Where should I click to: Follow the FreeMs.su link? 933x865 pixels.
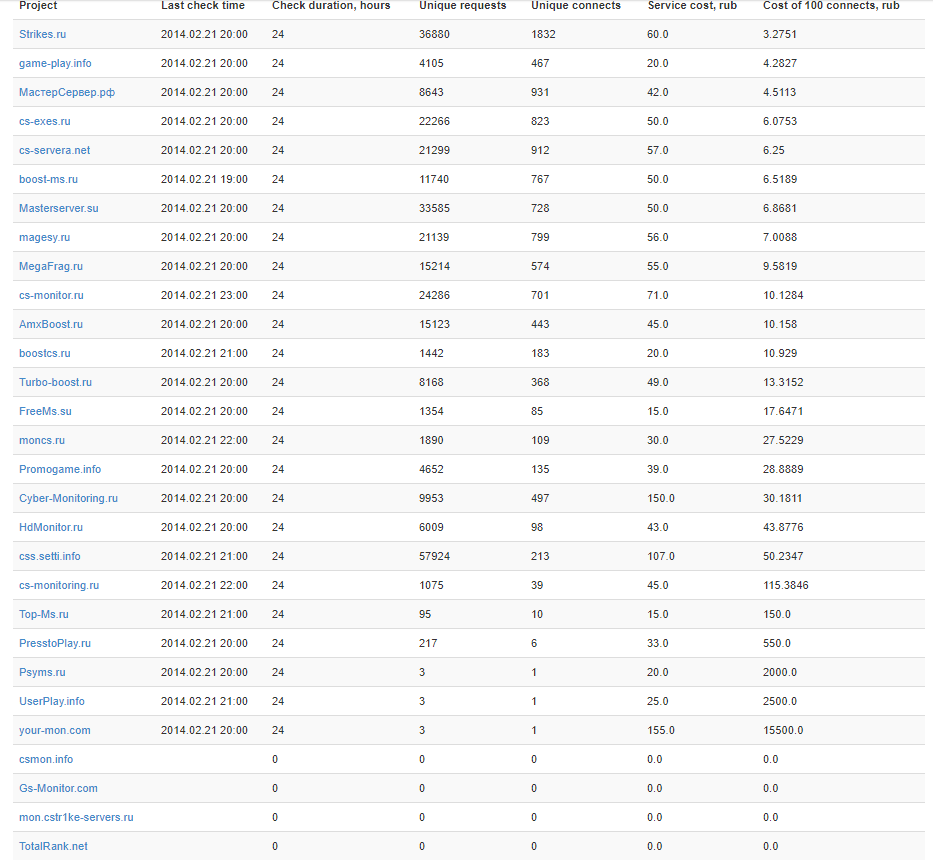point(45,412)
